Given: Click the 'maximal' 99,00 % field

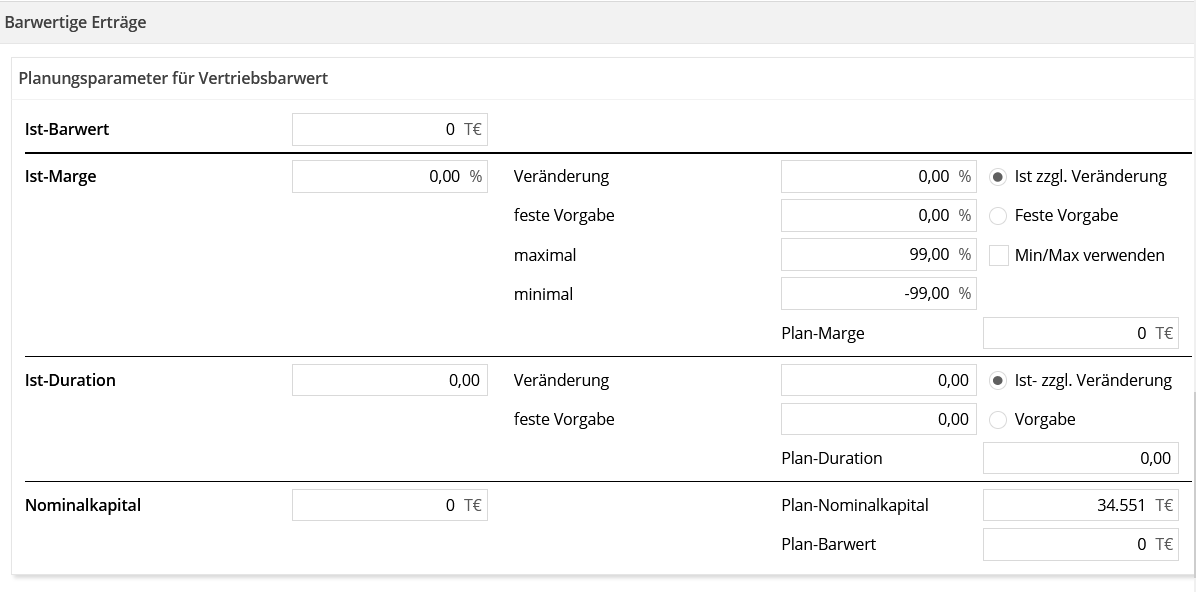Looking at the screenshot, I should 879,255.
